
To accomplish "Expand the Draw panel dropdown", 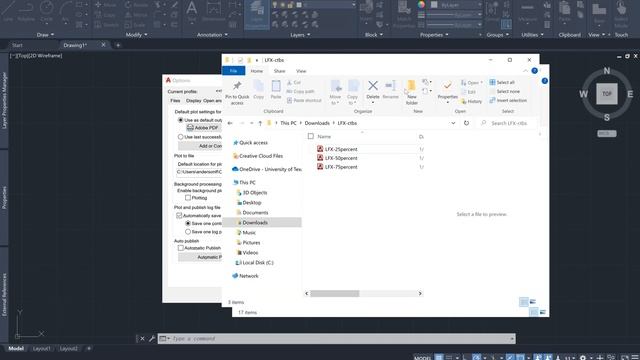I will 45,35.
